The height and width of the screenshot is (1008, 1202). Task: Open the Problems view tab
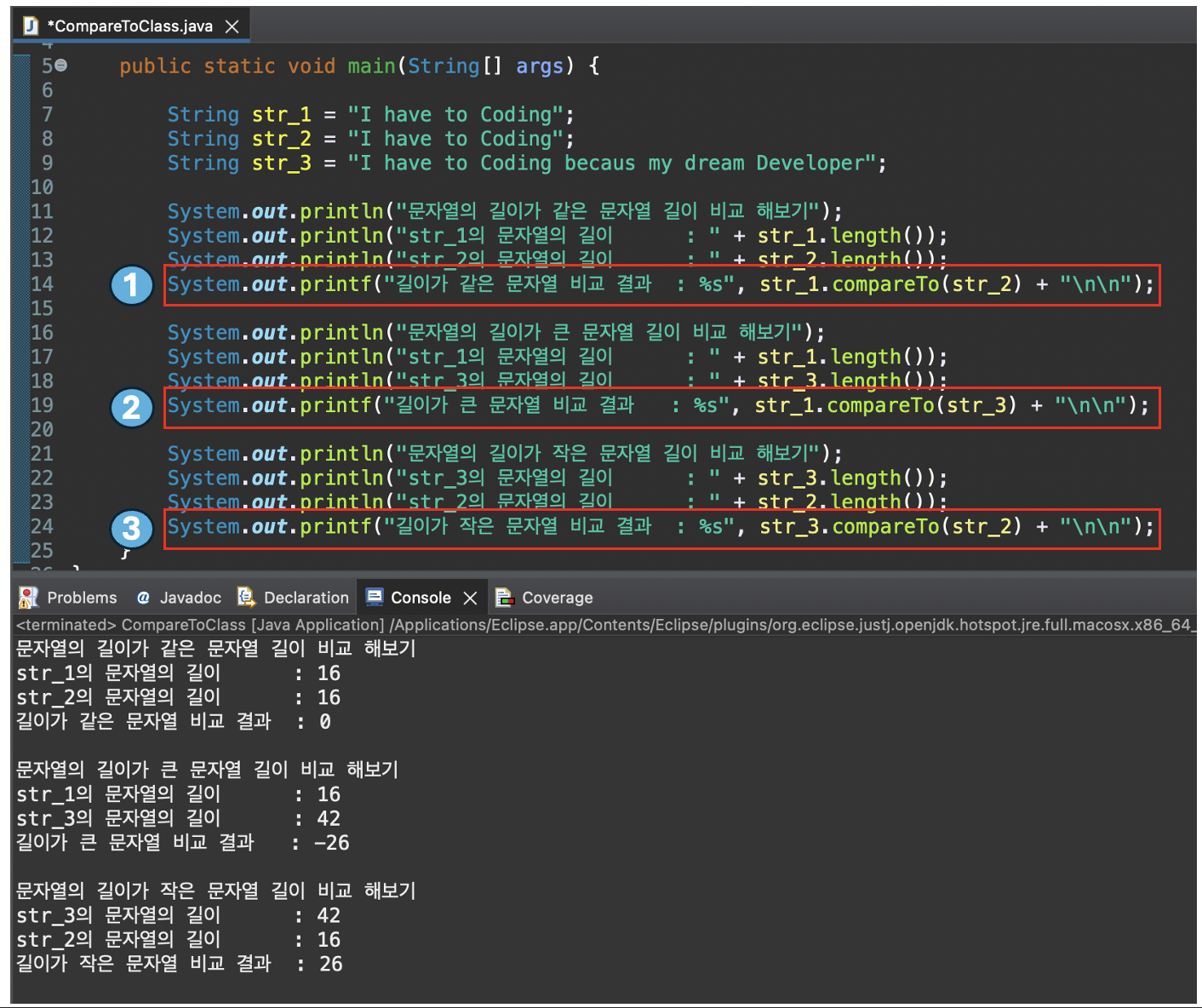[68, 598]
